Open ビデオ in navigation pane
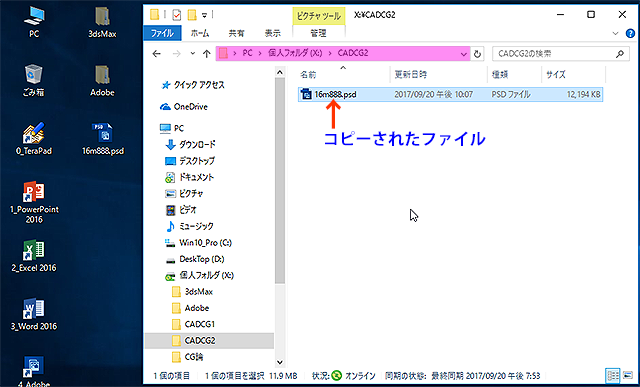This screenshot has width=640, height=387. coord(181,210)
